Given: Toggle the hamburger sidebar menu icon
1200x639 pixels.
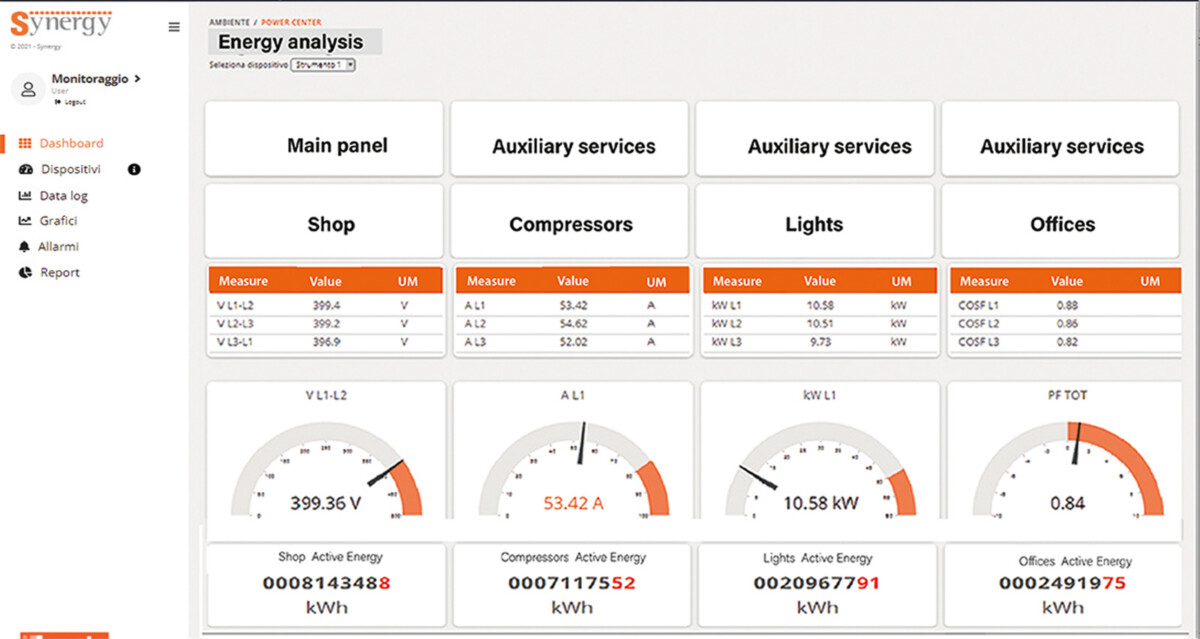Looking at the screenshot, I should pyautogui.click(x=174, y=27).
